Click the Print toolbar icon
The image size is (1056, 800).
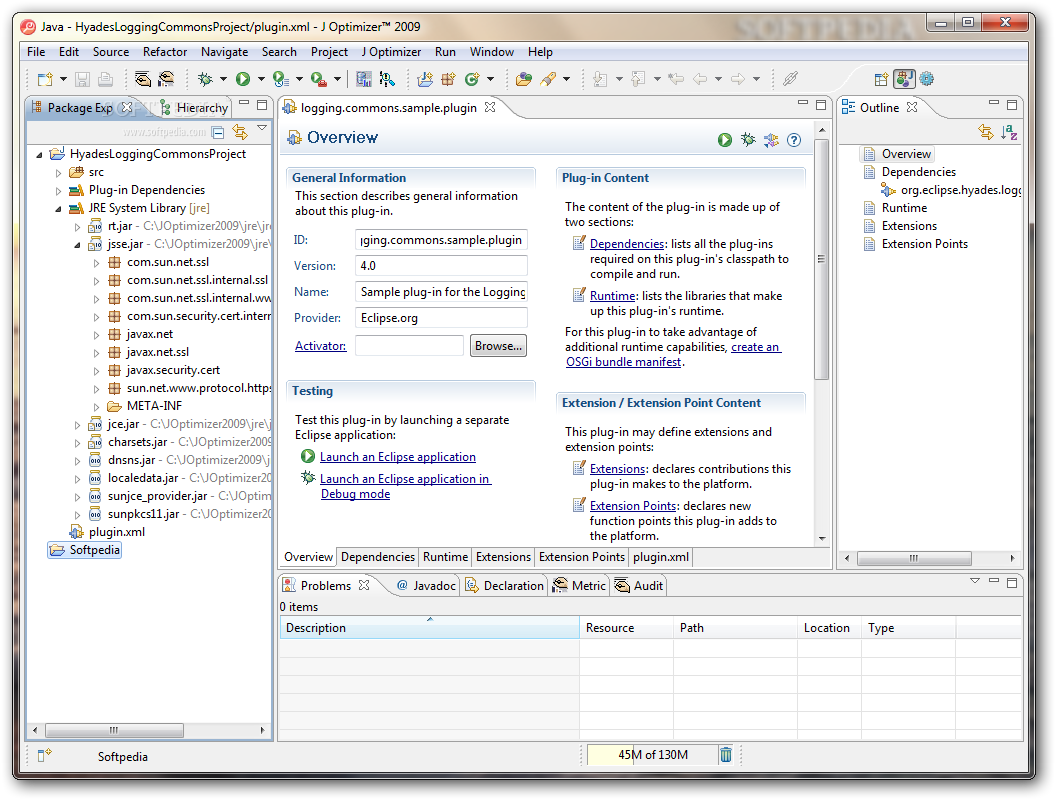pos(105,79)
